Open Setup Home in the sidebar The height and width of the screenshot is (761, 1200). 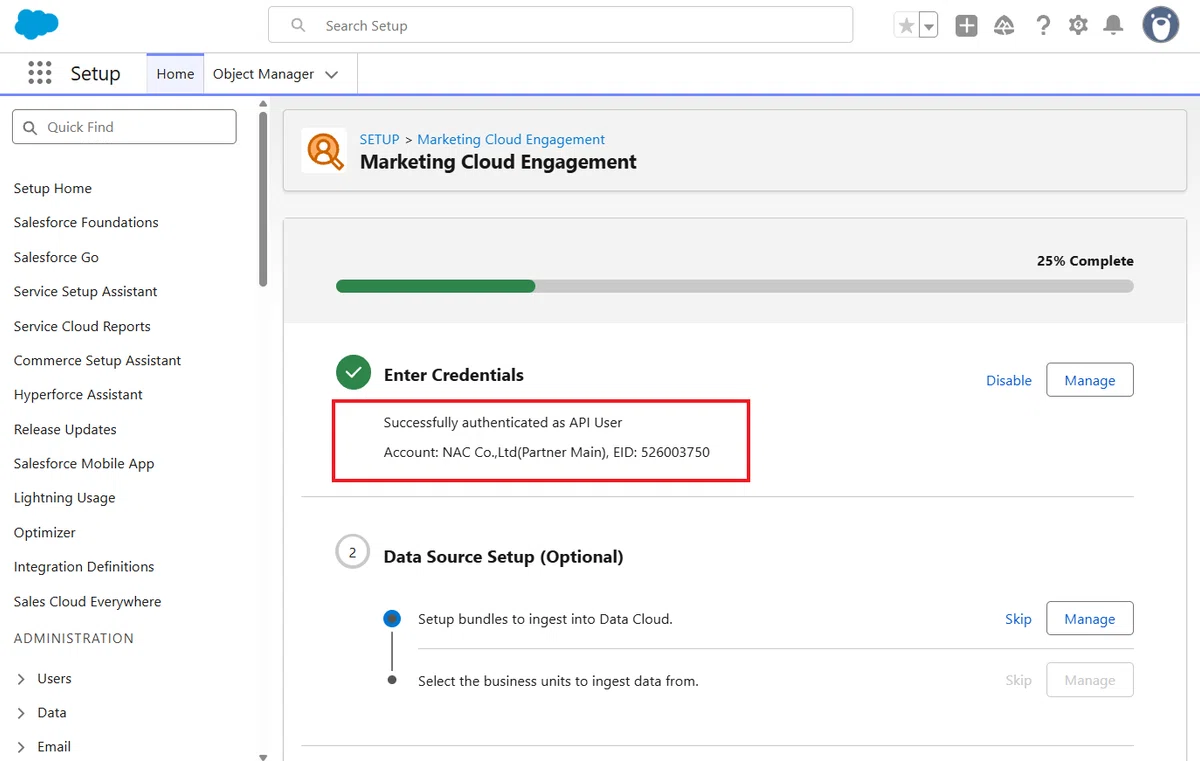click(53, 188)
